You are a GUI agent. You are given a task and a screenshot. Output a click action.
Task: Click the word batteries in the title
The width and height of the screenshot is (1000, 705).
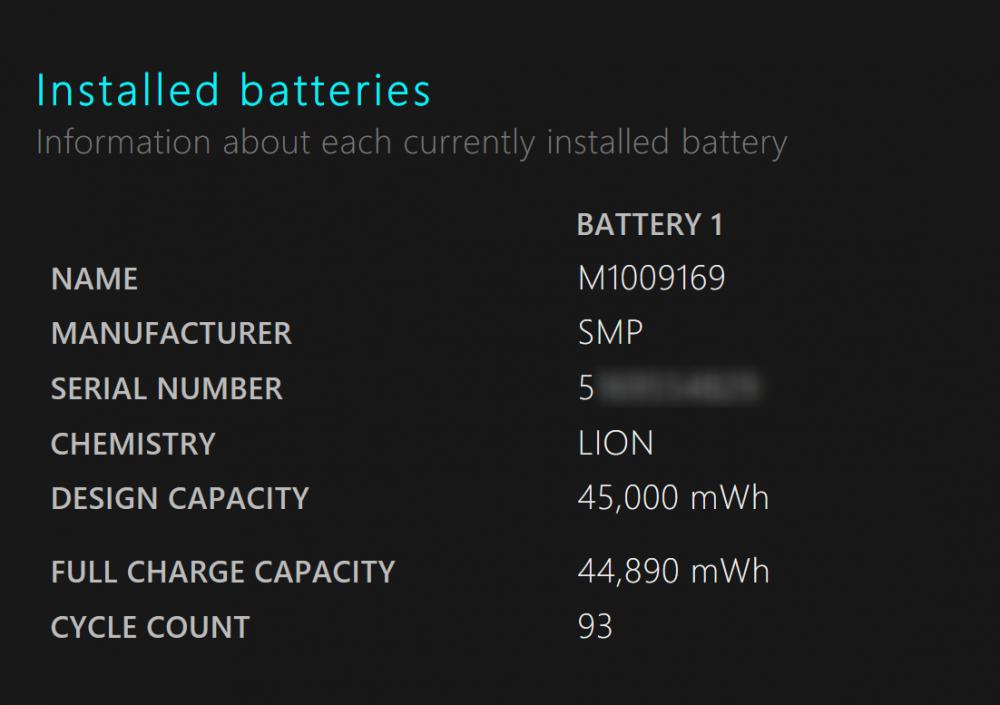coord(335,90)
